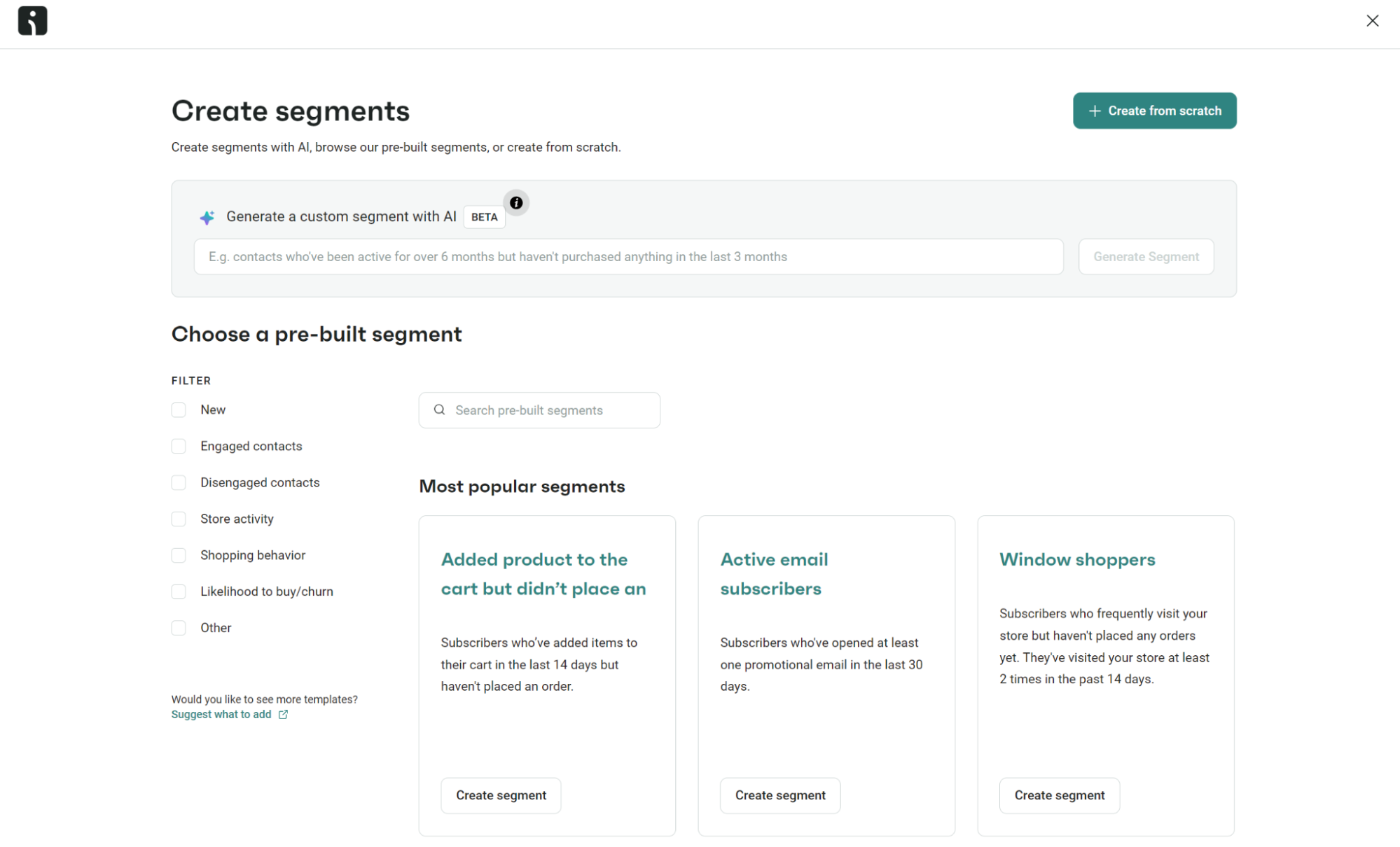This screenshot has width=1400, height=847.
Task: Enable the Other filter checkbox
Action: tap(179, 629)
